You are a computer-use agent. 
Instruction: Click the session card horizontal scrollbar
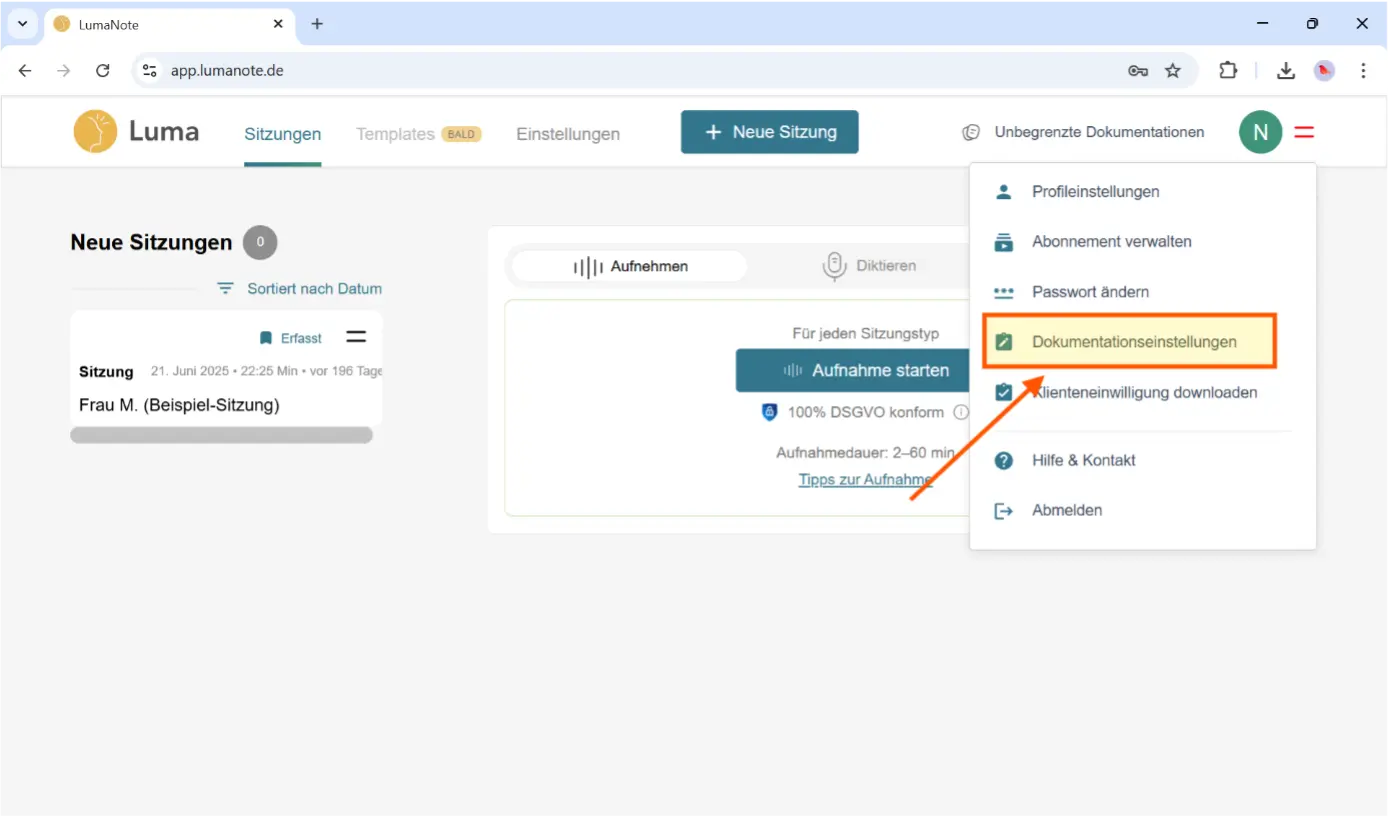click(x=221, y=435)
